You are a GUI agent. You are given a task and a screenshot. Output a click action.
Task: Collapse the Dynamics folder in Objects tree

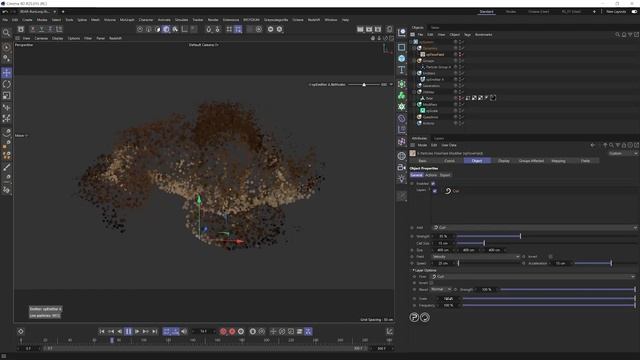pos(415,48)
